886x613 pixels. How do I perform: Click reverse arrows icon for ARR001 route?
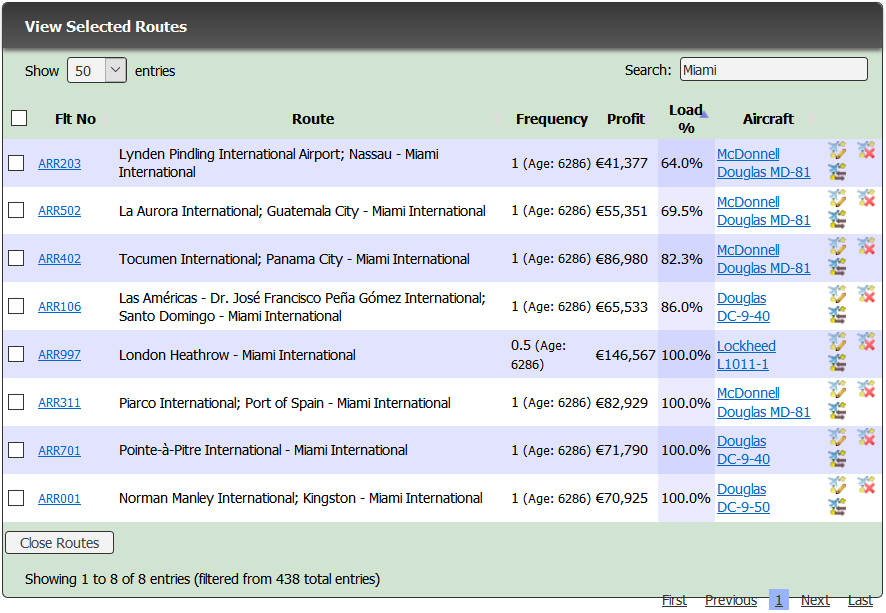[x=837, y=507]
